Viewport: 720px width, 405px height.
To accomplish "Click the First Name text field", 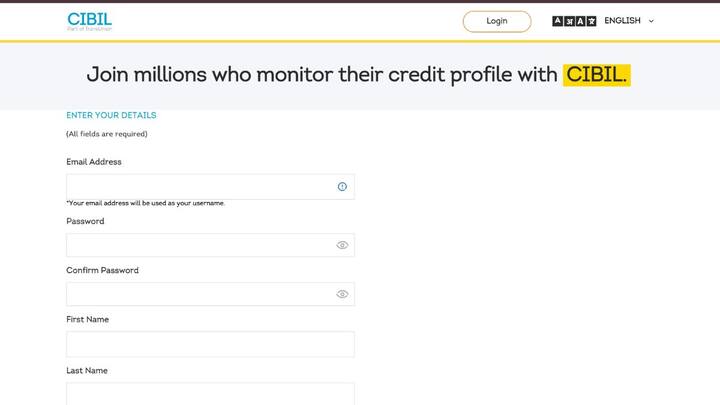I will coord(210,344).
